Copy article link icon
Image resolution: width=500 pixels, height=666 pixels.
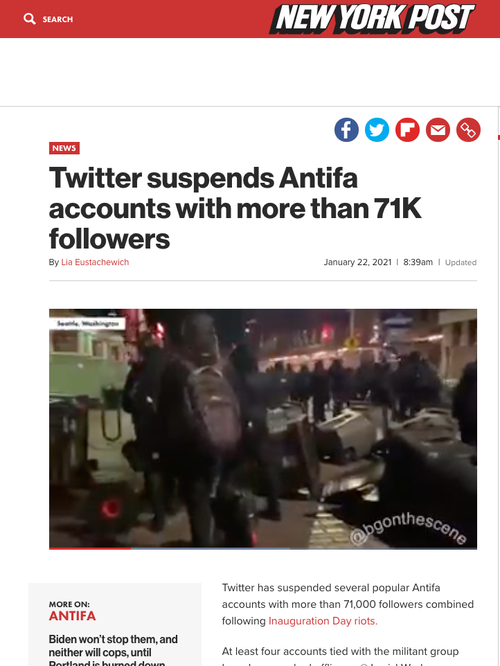[x=469, y=130]
